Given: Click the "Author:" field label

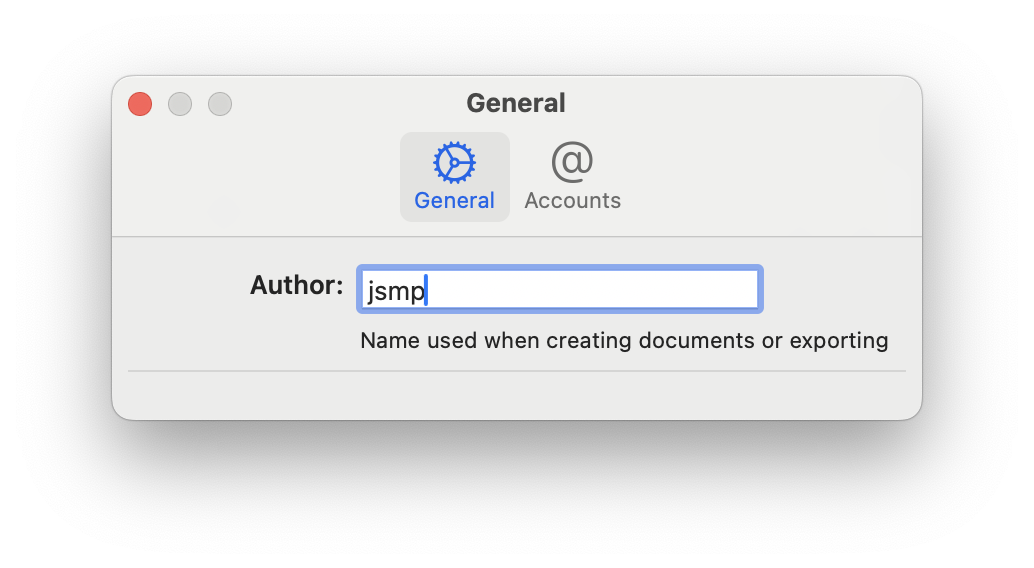Looking at the screenshot, I should [297, 285].
